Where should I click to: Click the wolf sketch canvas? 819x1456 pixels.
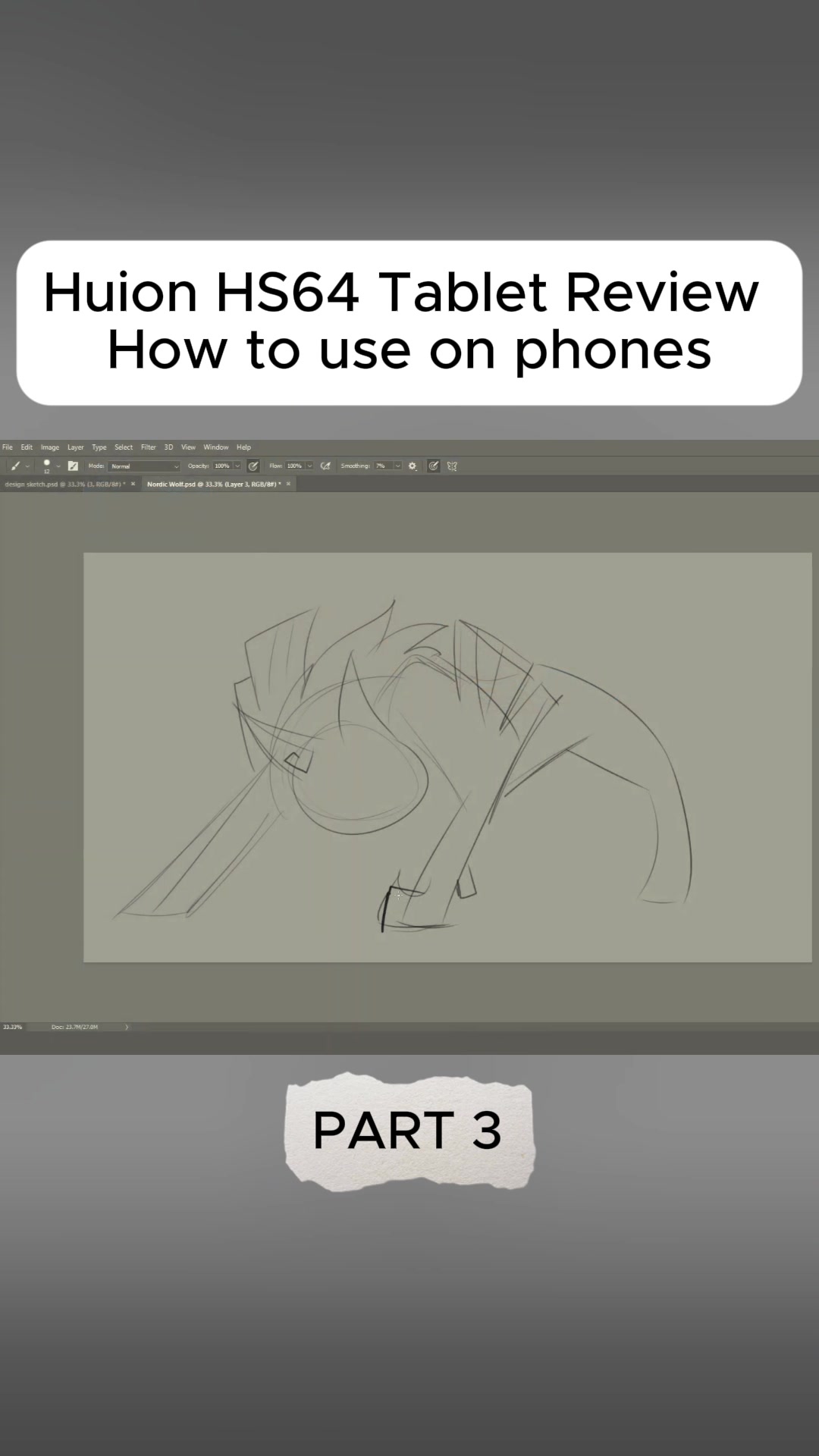(447, 758)
